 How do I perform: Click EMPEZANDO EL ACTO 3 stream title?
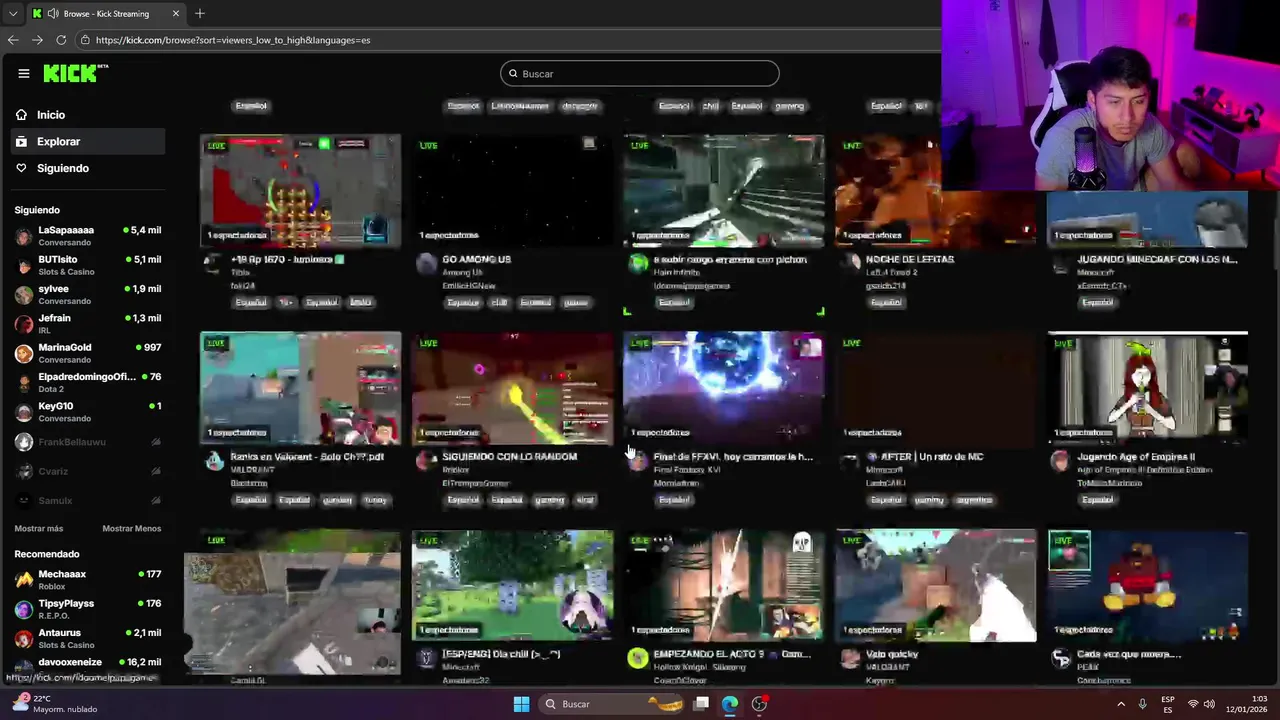pos(731,654)
